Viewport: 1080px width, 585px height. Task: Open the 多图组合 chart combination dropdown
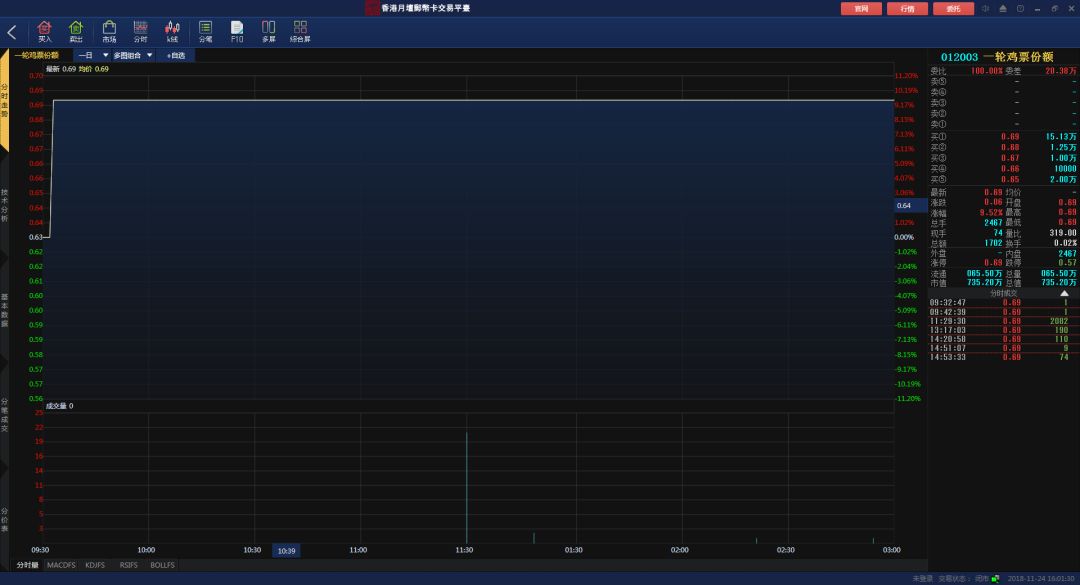[133, 55]
